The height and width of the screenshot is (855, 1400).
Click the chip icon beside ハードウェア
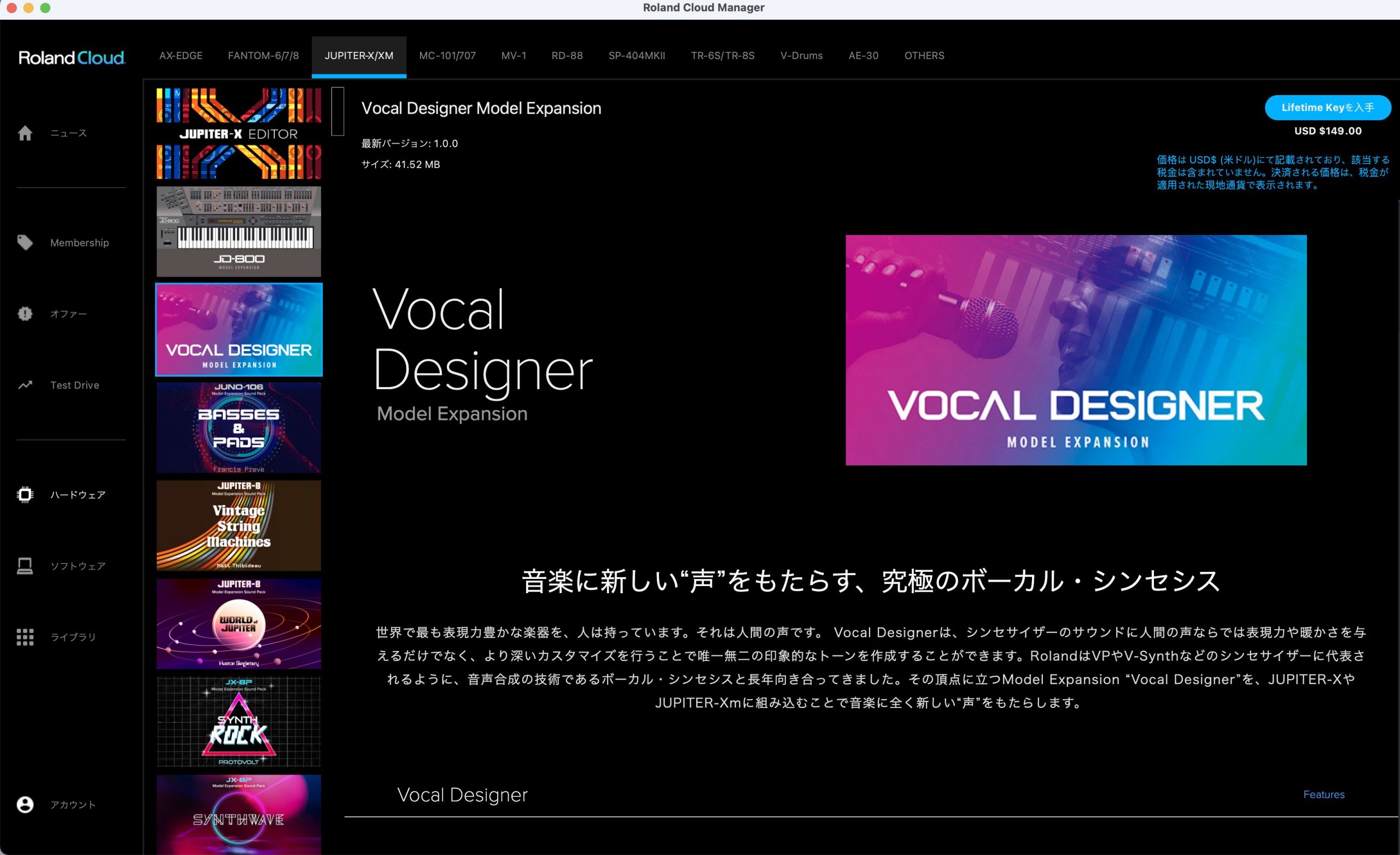pyautogui.click(x=25, y=495)
